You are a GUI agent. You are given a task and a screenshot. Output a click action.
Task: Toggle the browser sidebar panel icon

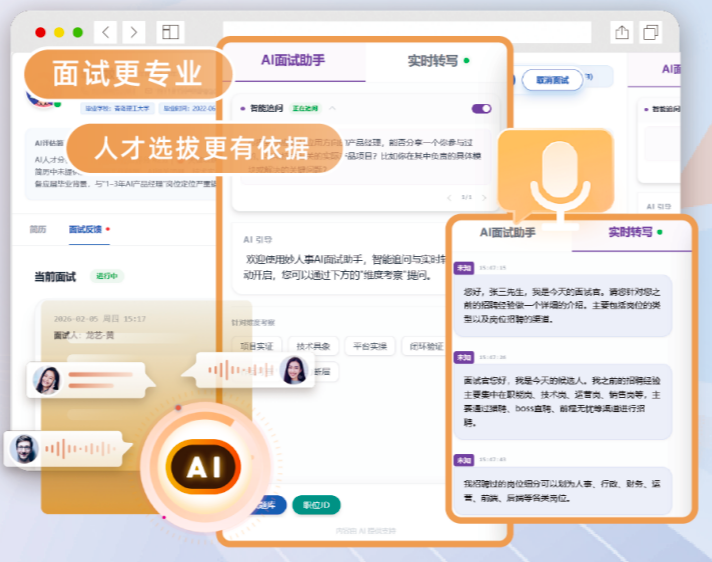tap(169, 32)
